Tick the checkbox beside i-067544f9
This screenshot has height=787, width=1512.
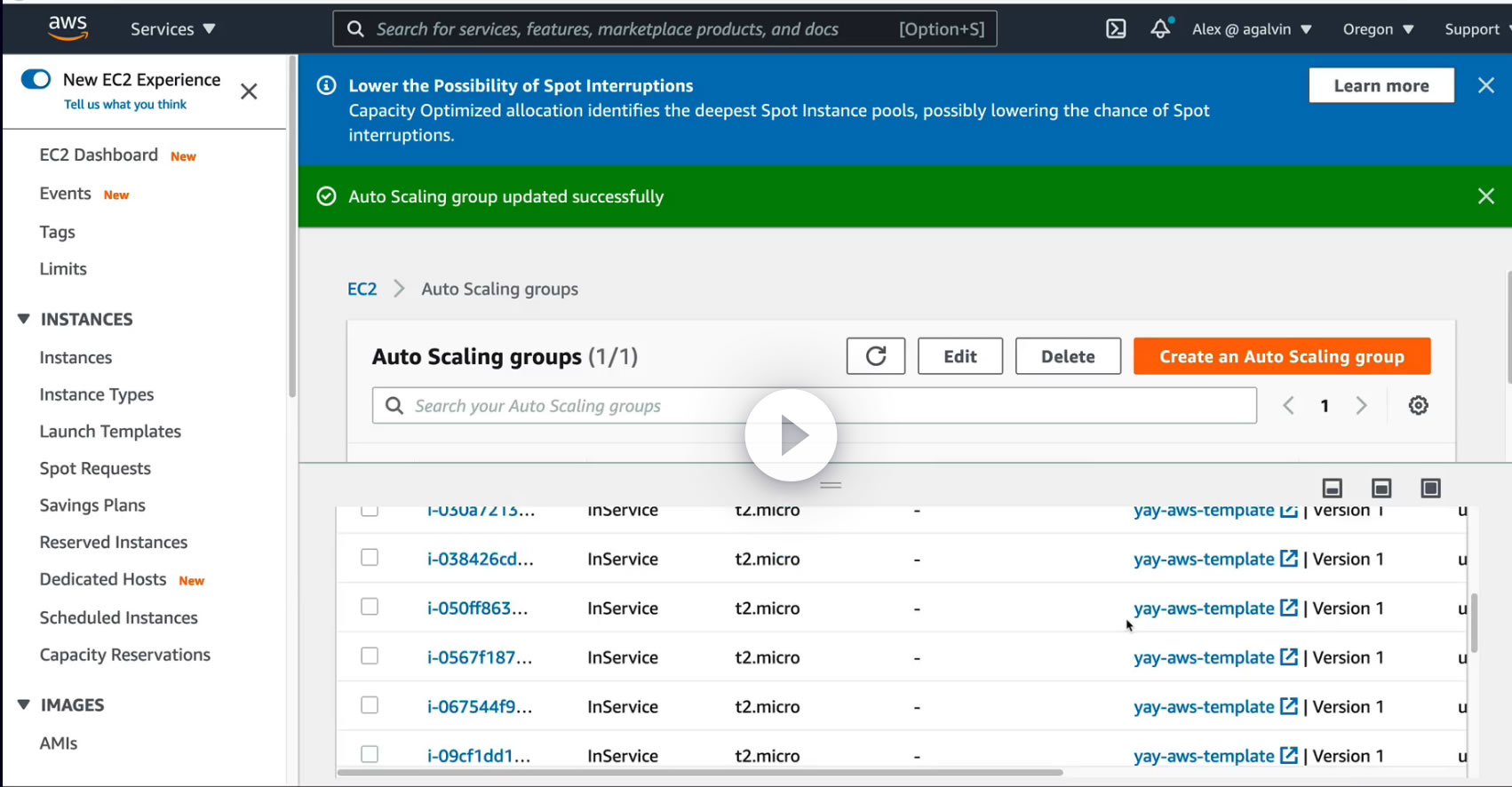tap(370, 705)
